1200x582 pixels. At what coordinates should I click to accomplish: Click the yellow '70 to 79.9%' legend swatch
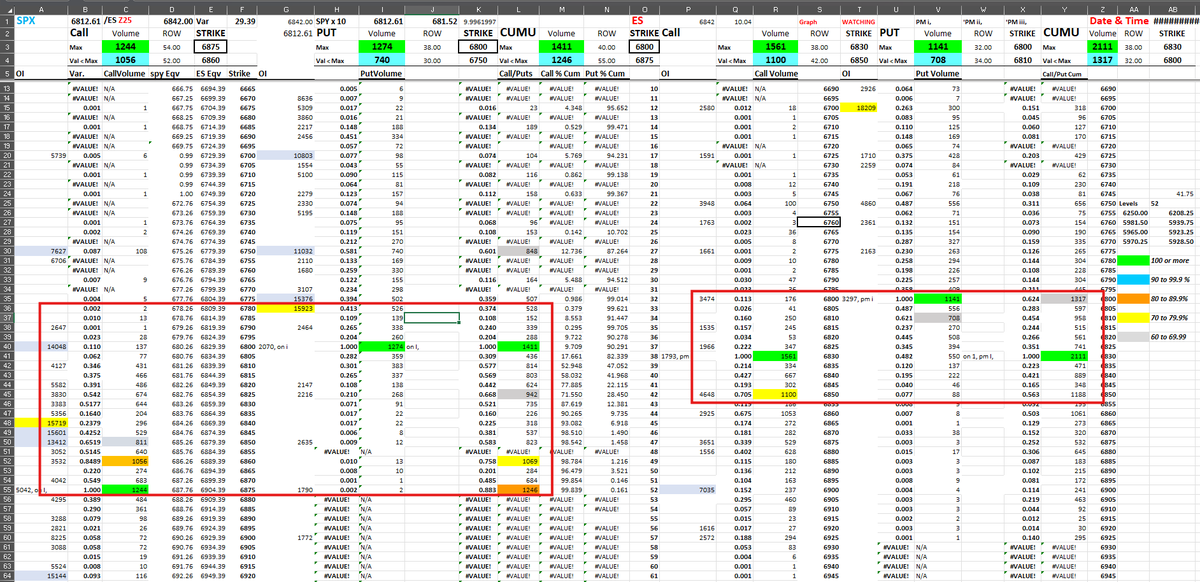pyautogui.click(x=1134, y=317)
